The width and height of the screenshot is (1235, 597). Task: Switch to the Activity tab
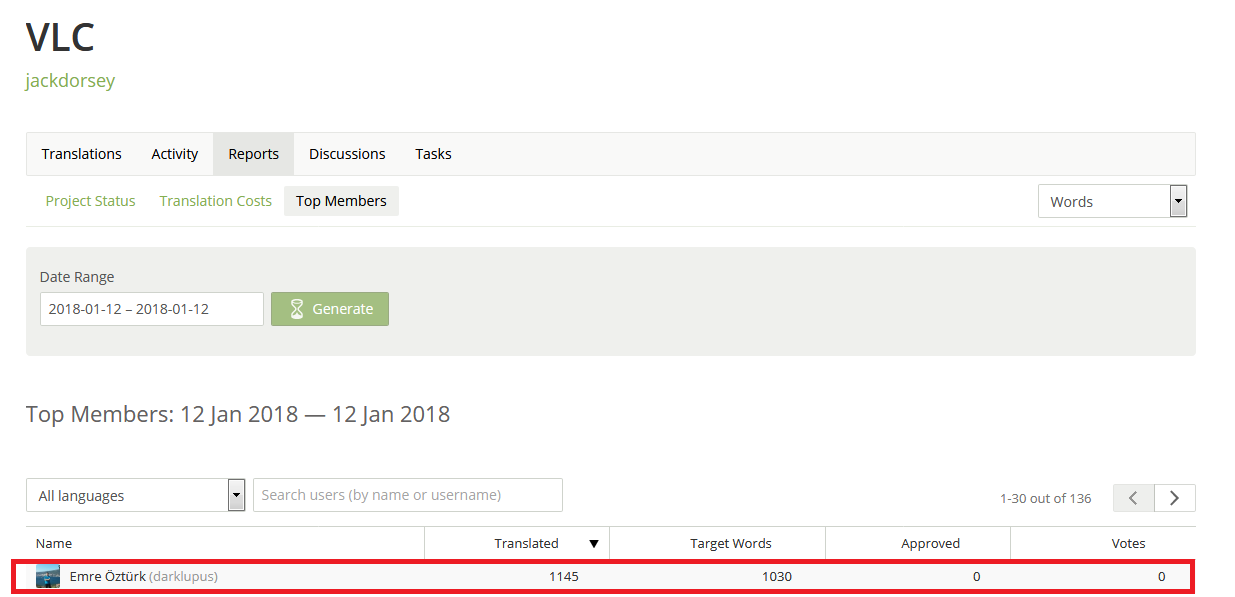pos(175,154)
